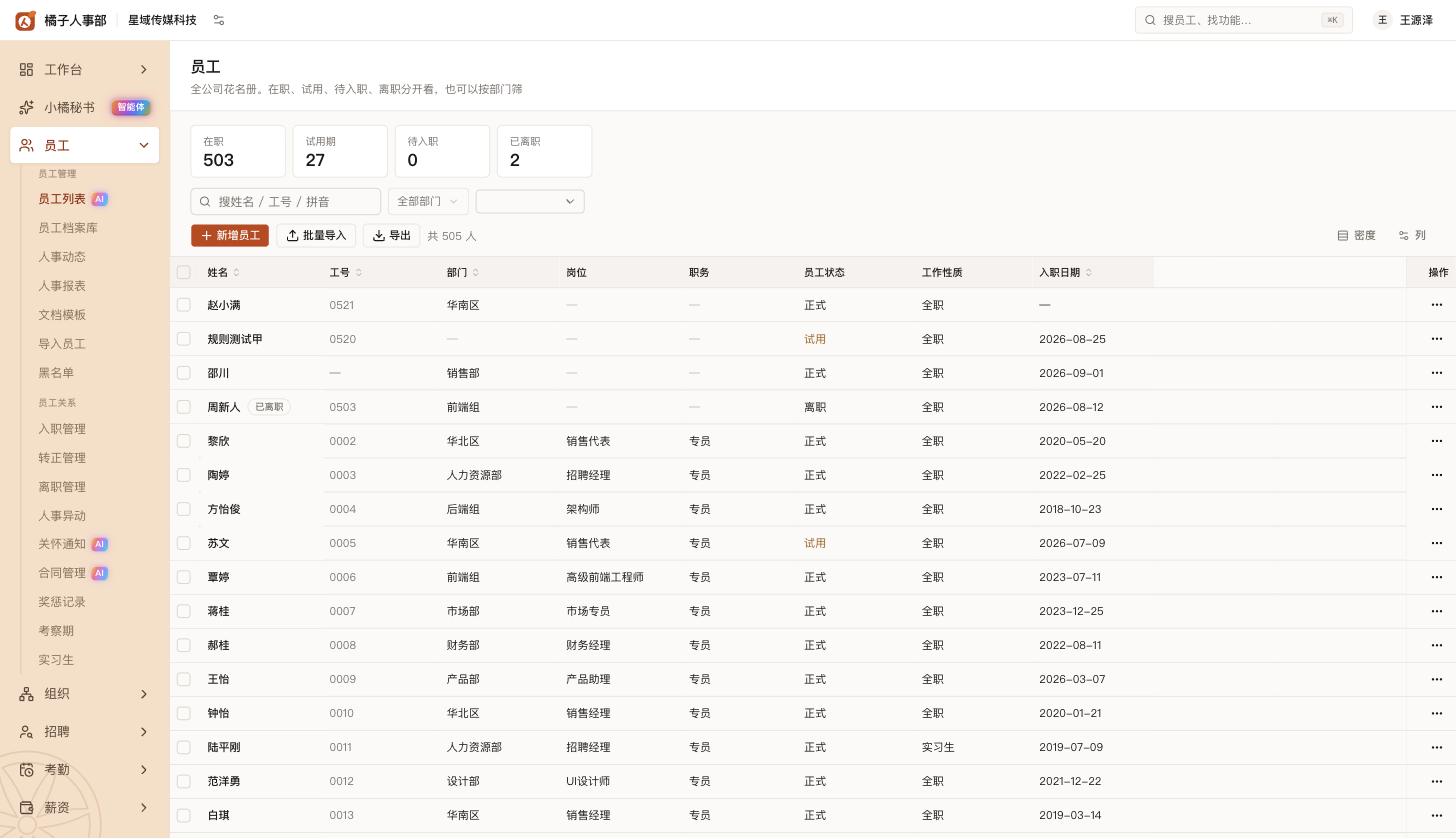Click the 搜姓名 / 工号 / 拼音 search field
This screenshot has height=839, width=1456.
(x=286, y=201)
